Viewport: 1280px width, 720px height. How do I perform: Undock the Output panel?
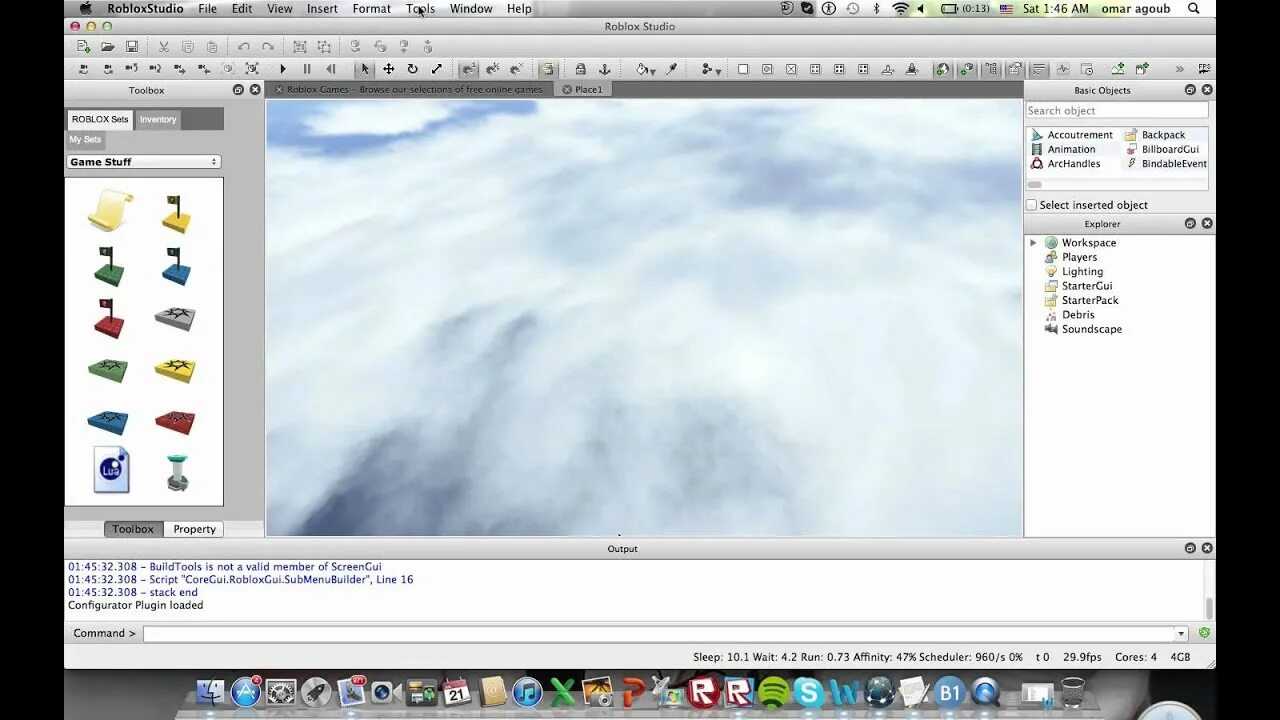click(x=1190, y=548)
